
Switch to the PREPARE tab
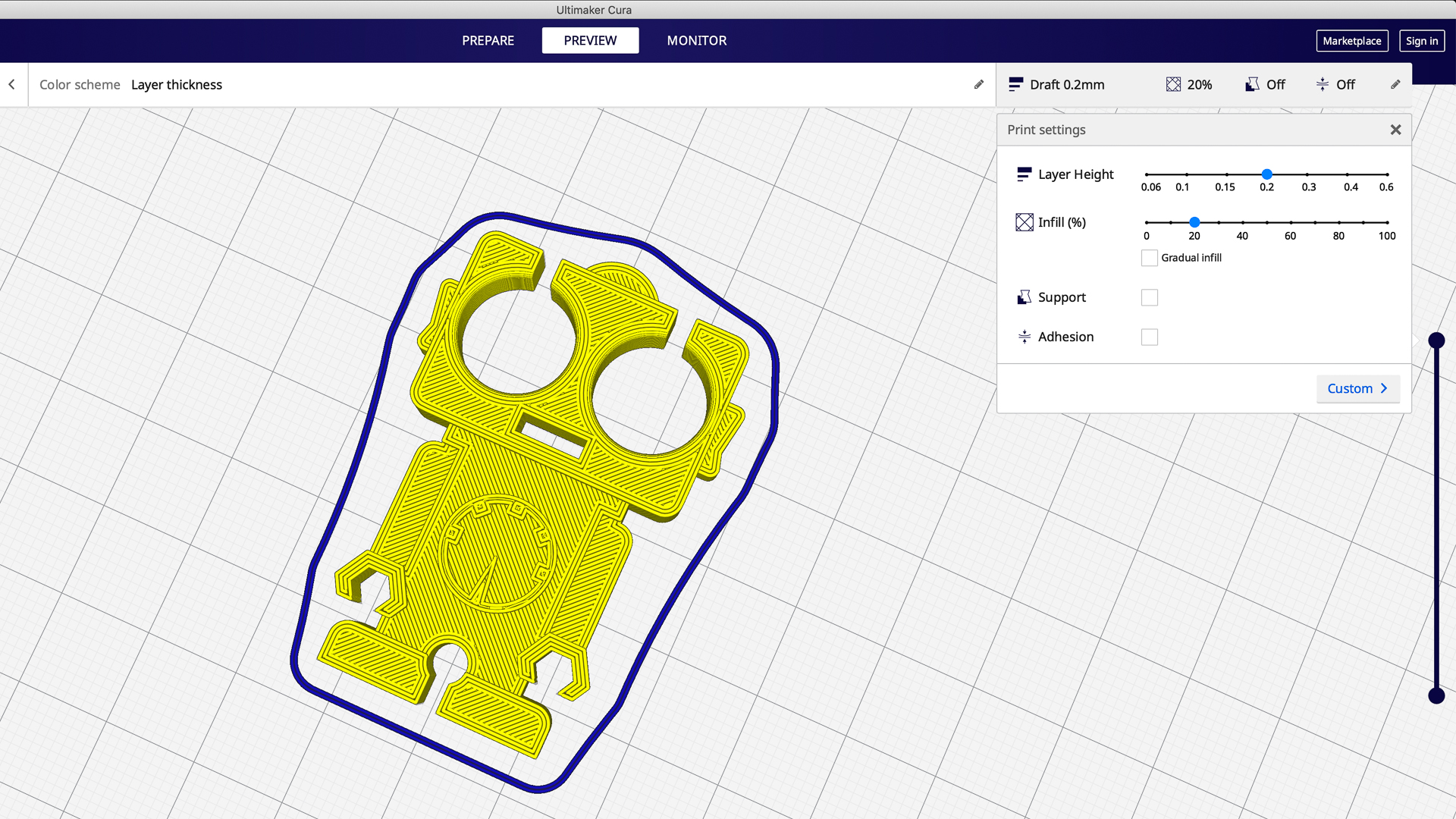coord(488,40)
